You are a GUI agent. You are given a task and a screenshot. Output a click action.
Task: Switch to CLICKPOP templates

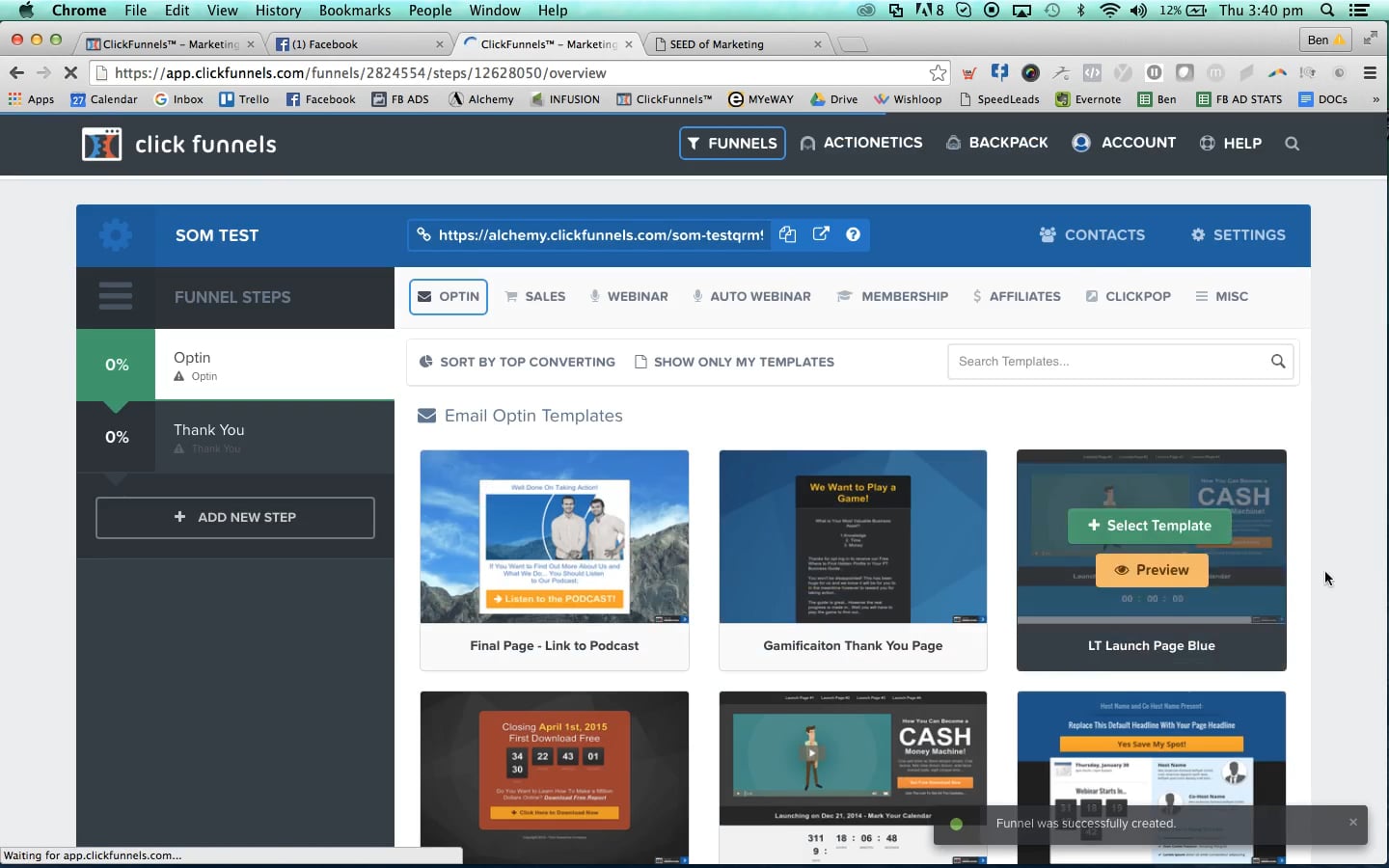[1129, 296]
